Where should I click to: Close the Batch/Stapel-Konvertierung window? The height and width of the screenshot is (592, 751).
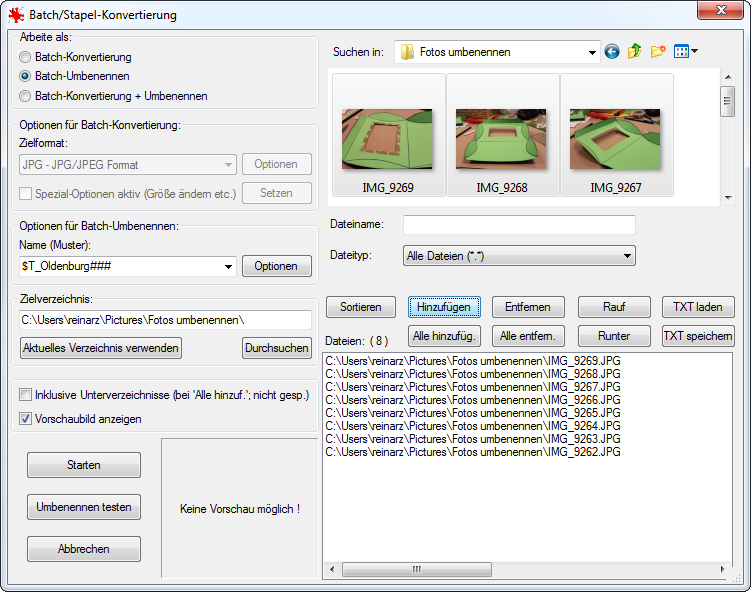coord(721,10)
